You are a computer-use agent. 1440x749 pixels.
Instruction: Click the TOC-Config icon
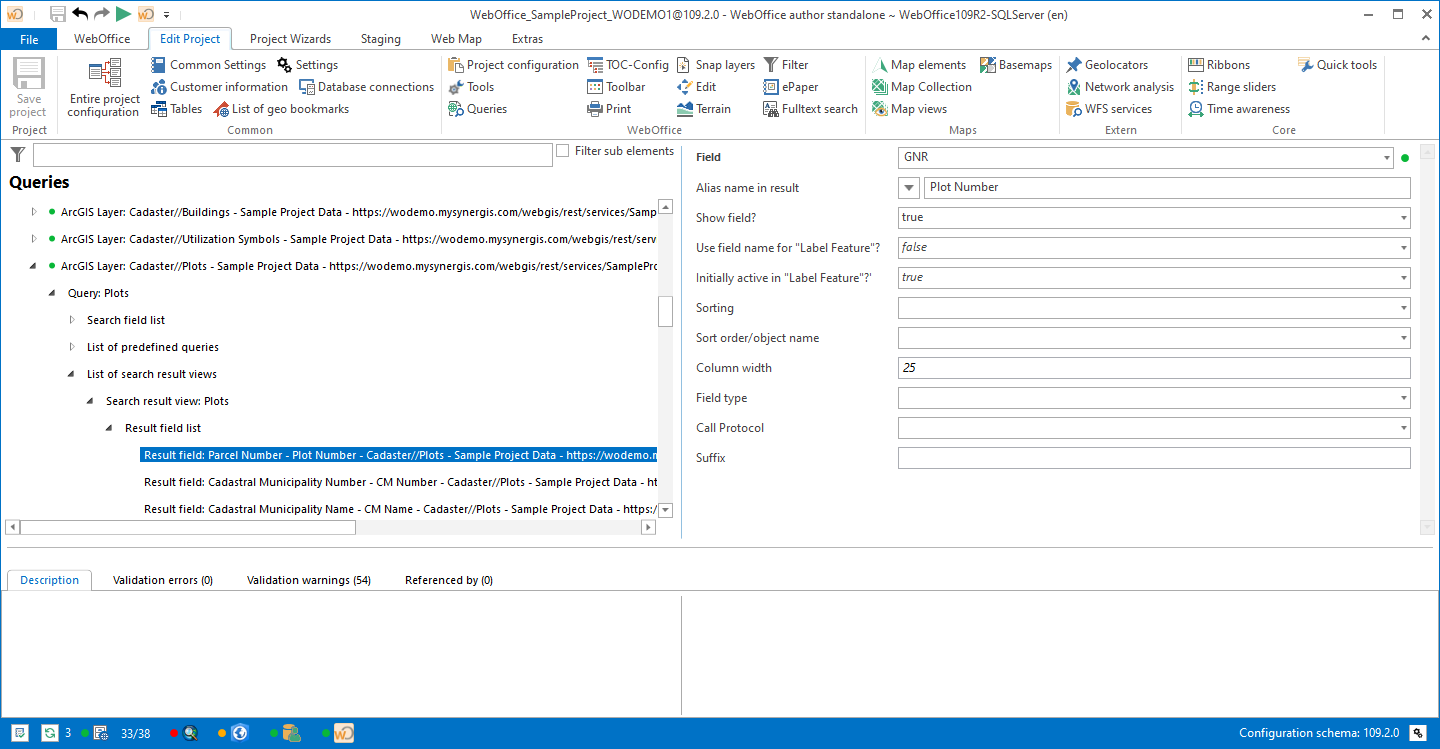pos(628,64)
